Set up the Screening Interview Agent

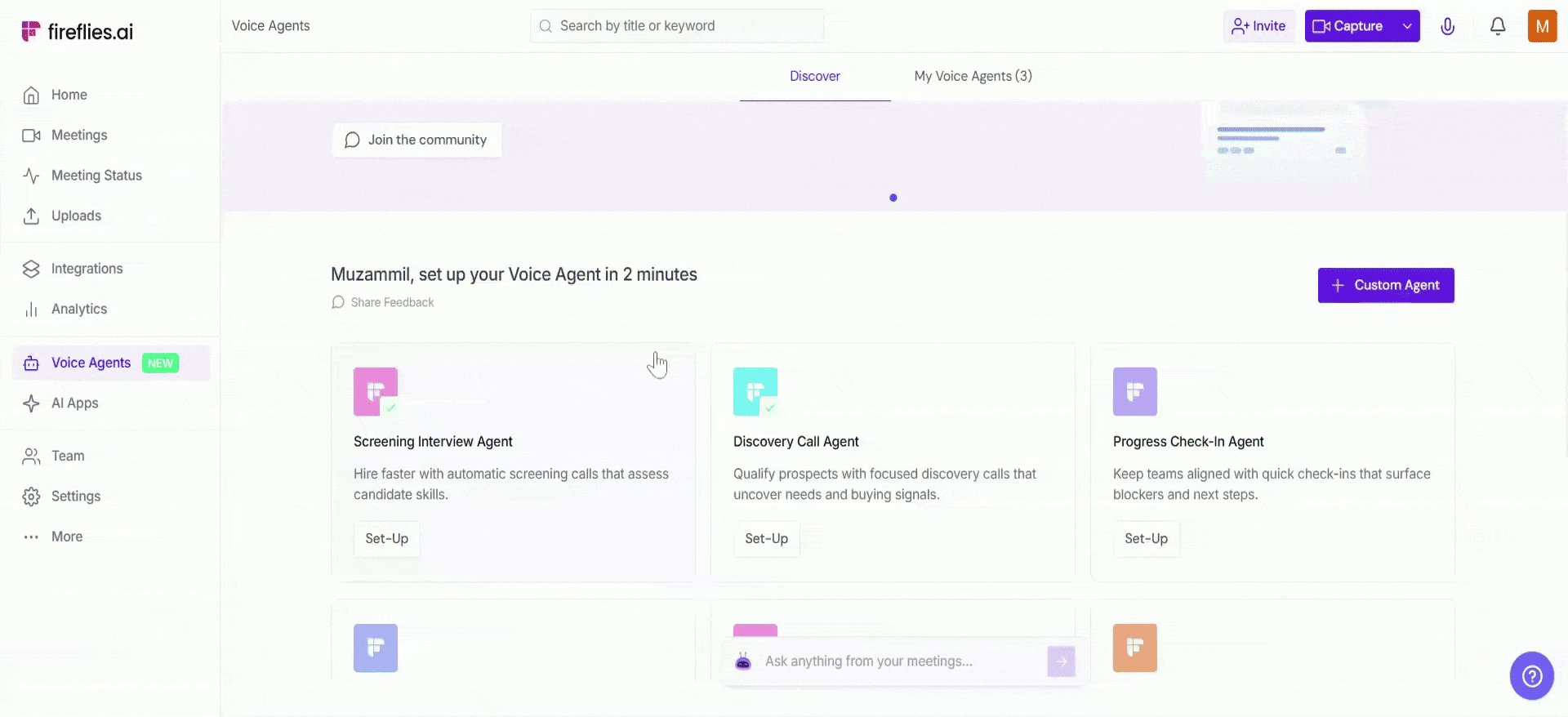tap(387, 539)
